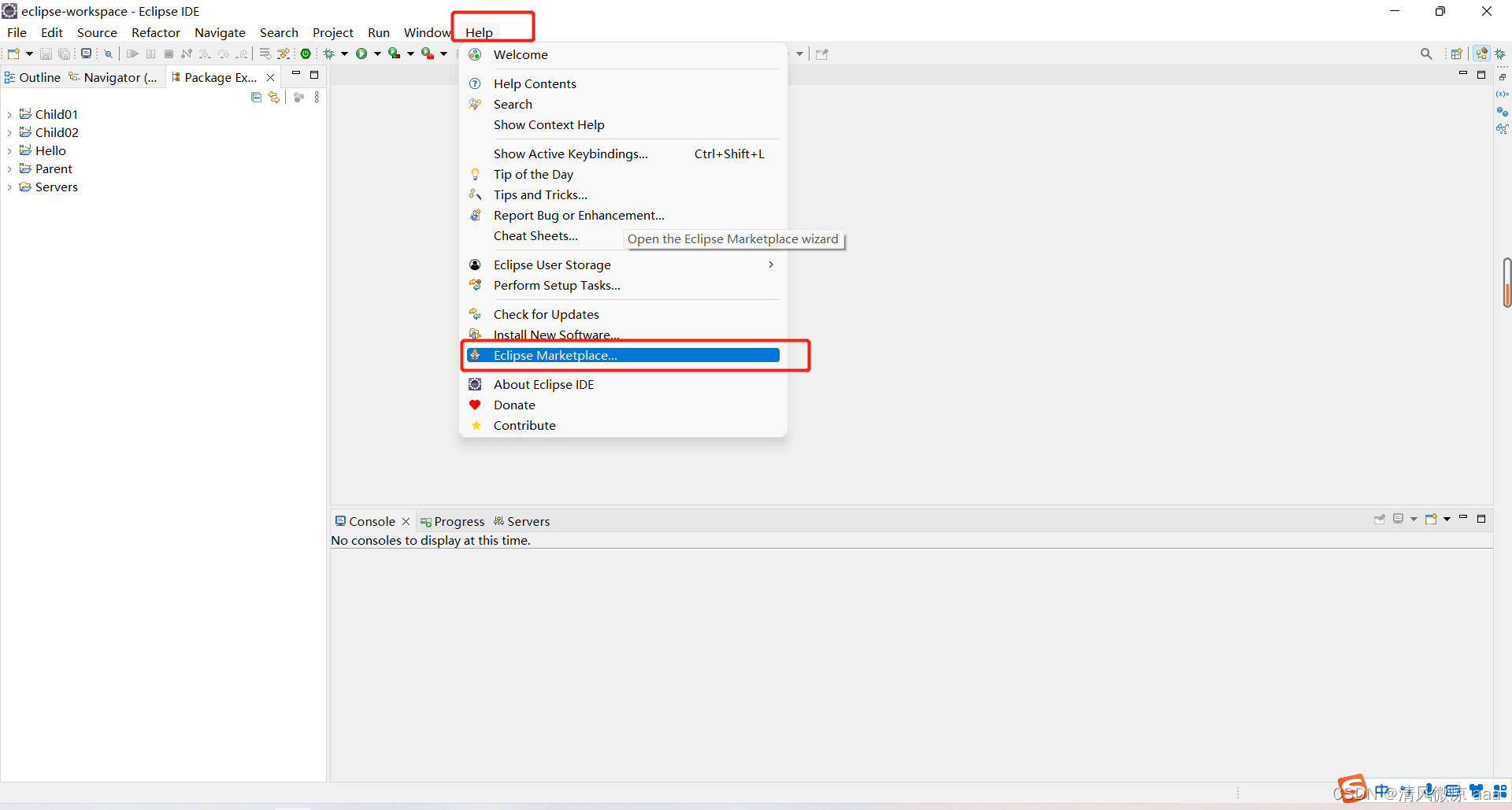Minimize the Package Explorer panel
The image size is (1512, 810).
[296, 74]
